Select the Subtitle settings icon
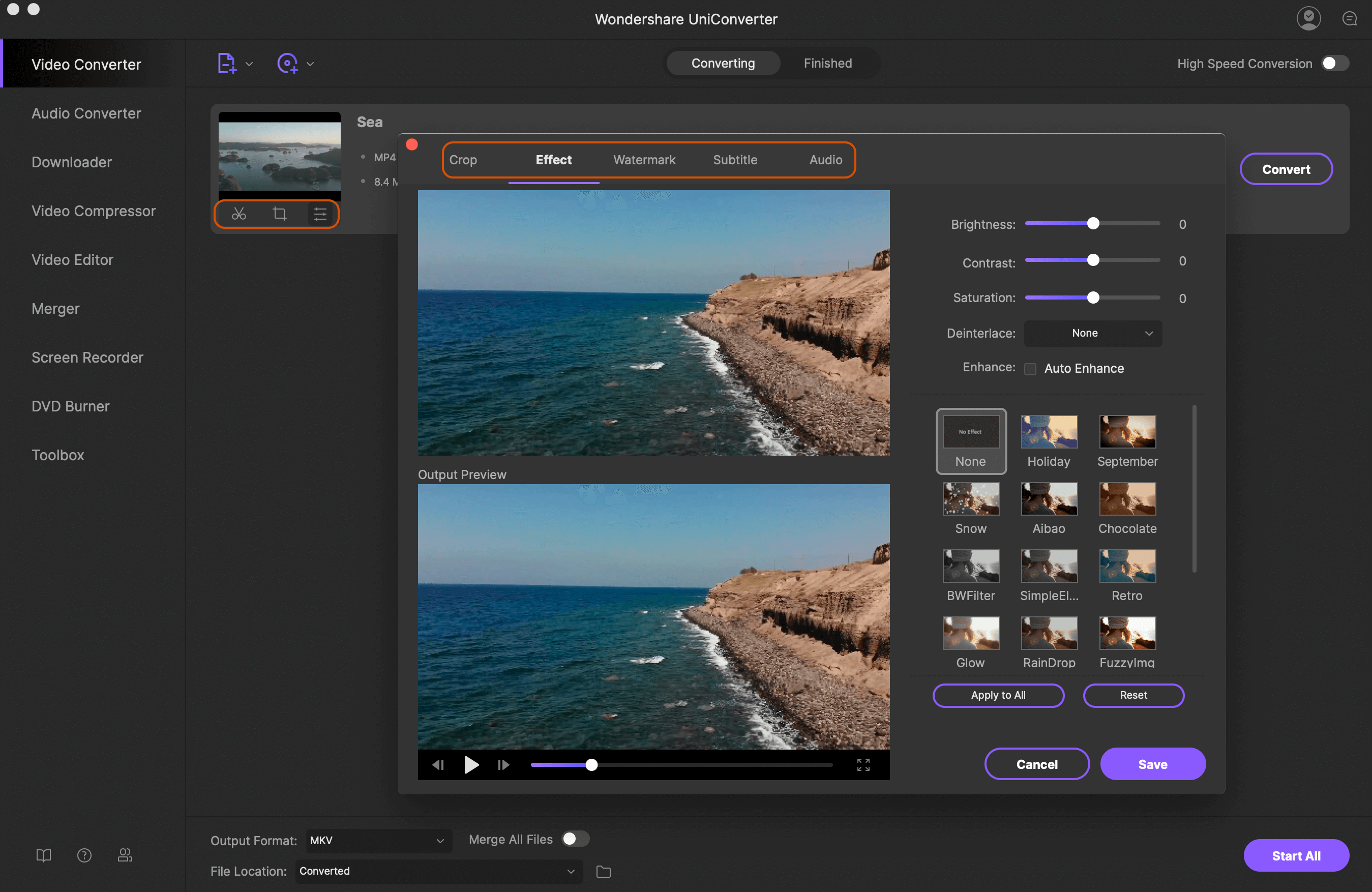1372x892 pixels. pos(735,158)
